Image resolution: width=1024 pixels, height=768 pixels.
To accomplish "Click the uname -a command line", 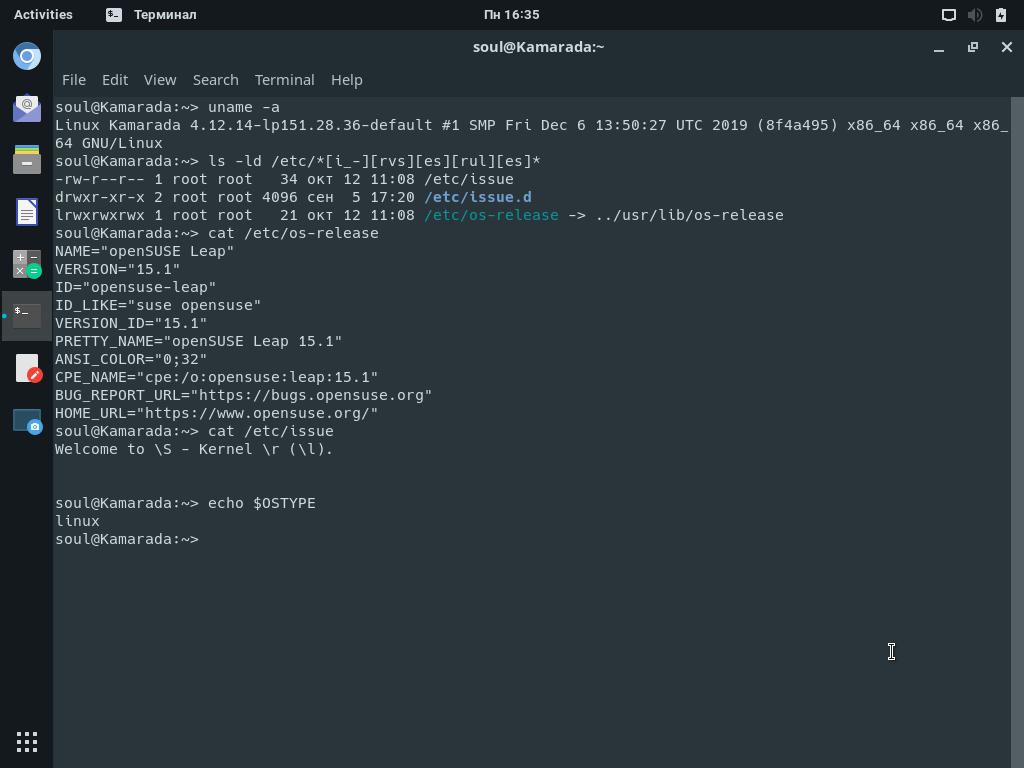I will click(x=167, y=107).
